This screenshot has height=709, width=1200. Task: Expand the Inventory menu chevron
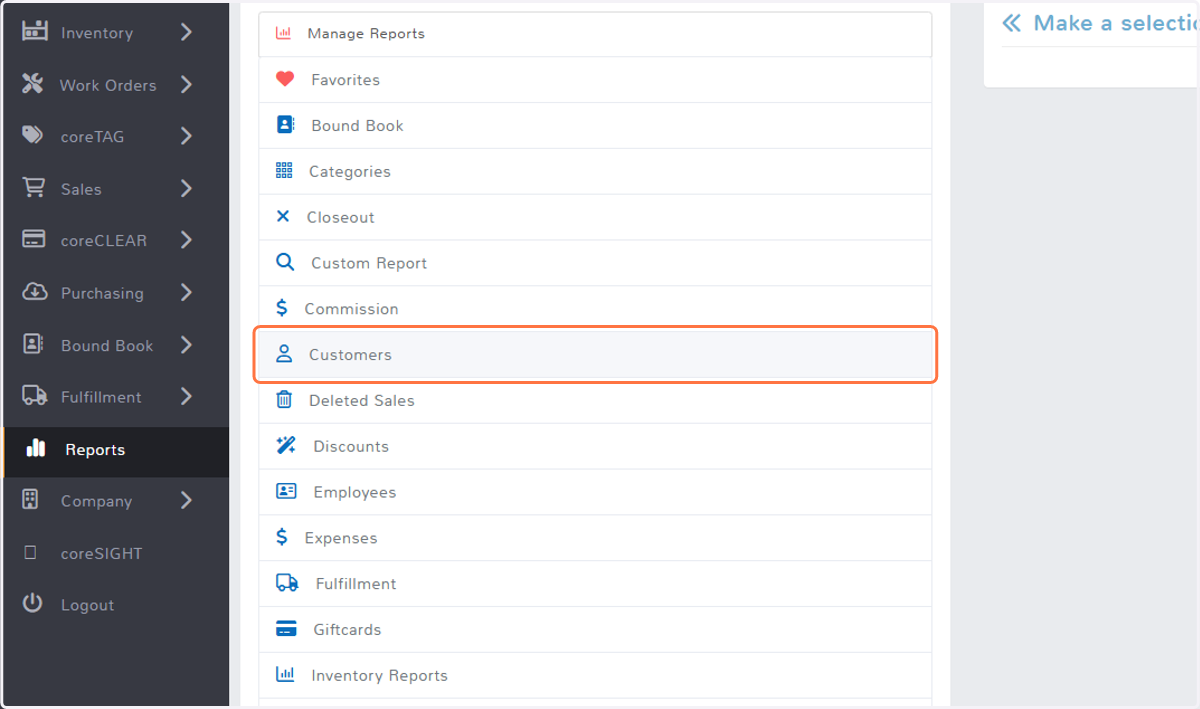186,32
